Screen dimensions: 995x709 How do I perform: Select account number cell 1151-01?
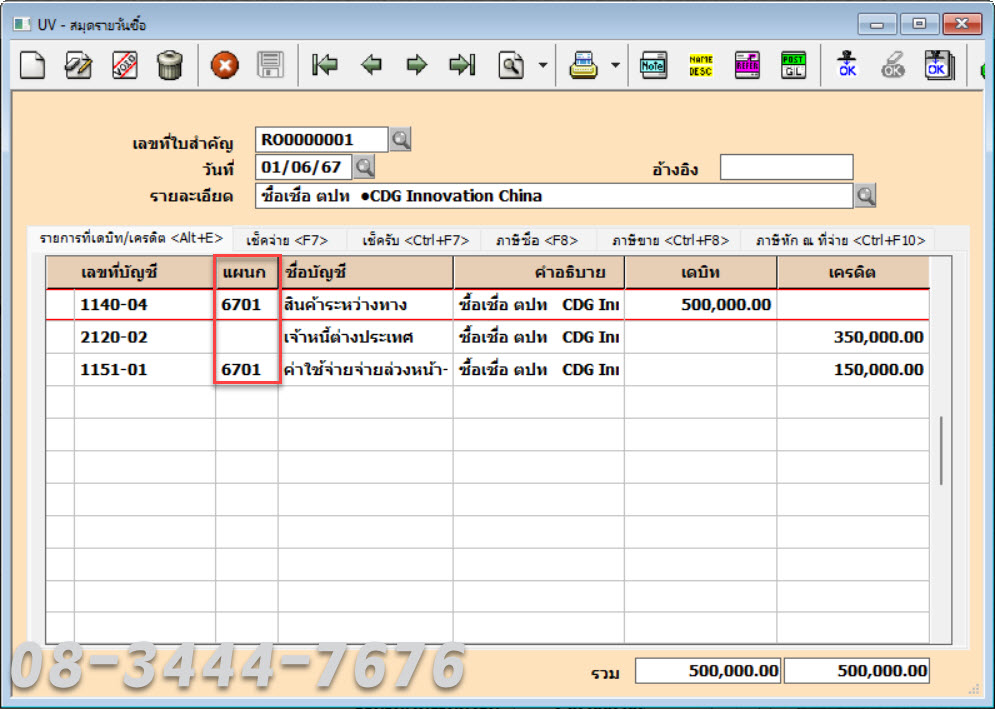pyautogui.click(x=145, y=369)
